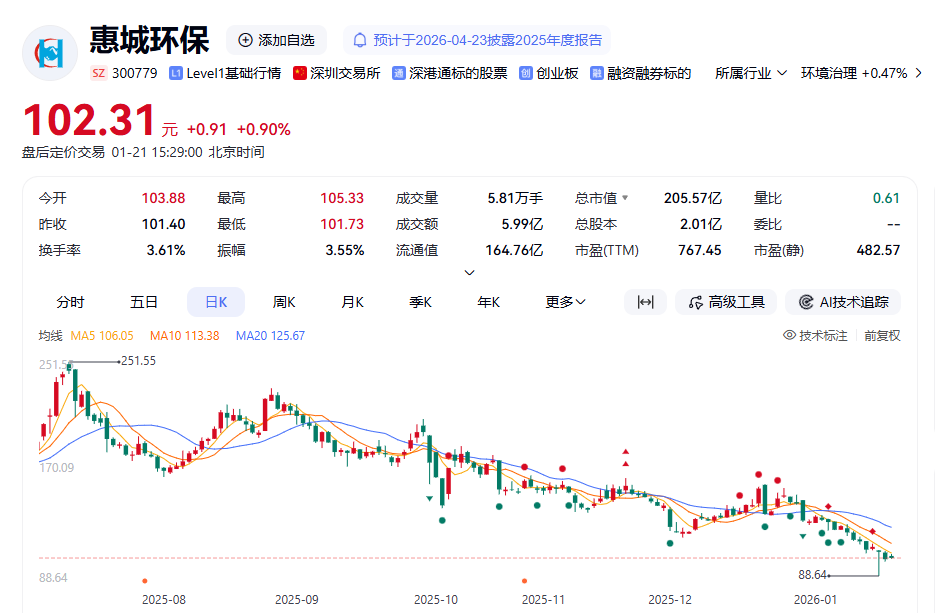Switch to the 分时 chart tab
Image resolution: width=935 pixels, height=613 pixels.
(70, 302)
